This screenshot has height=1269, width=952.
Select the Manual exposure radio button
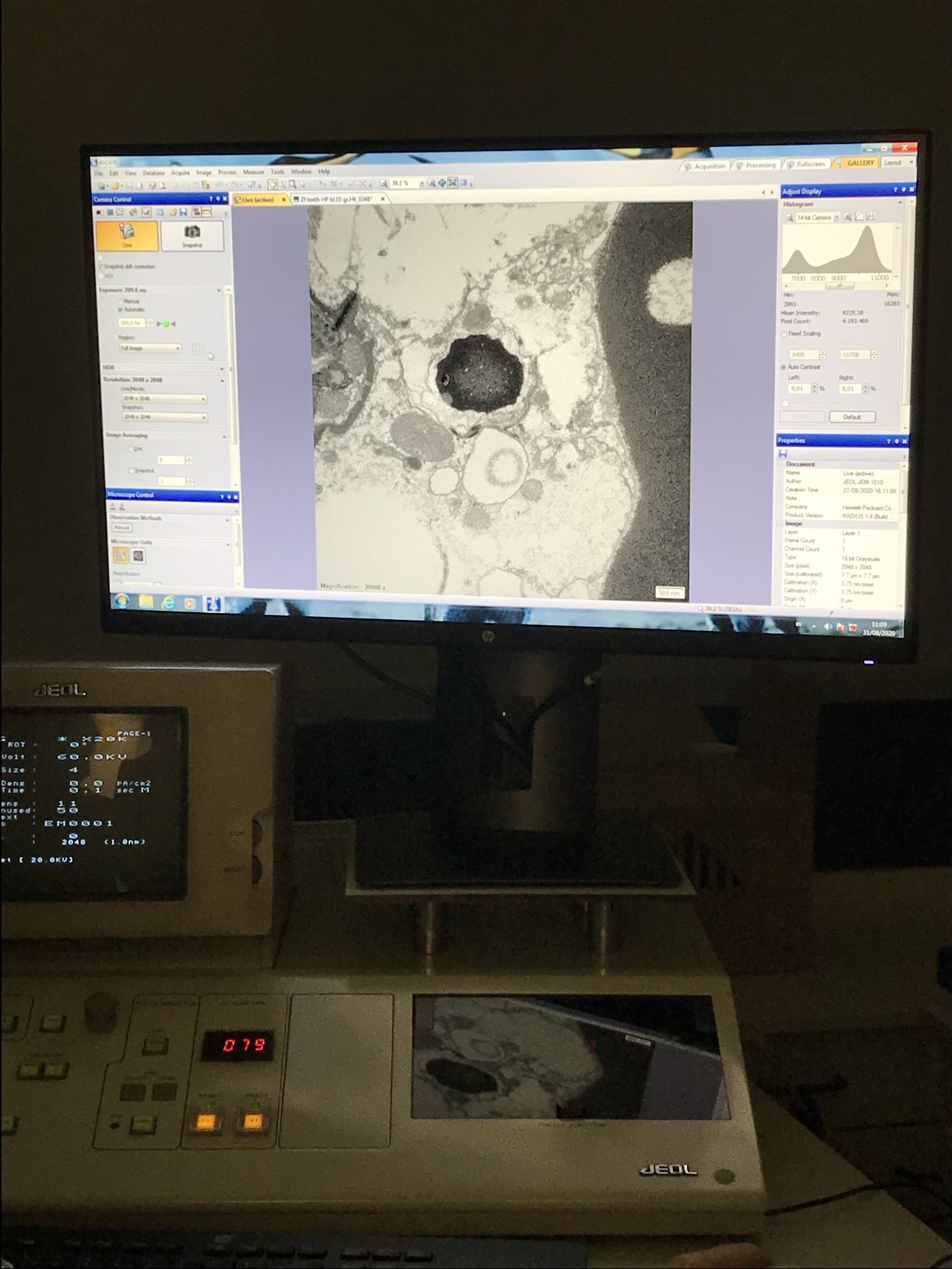[x=120, y=301]
